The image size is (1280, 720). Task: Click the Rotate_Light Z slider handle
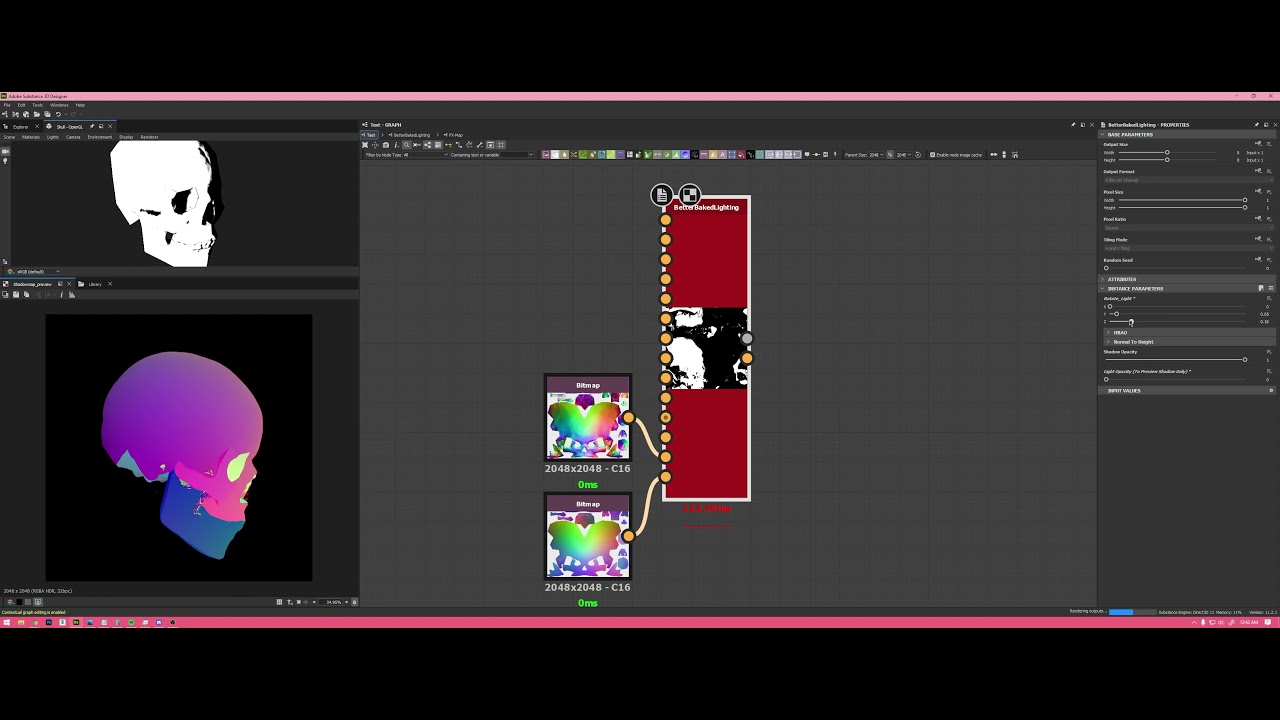(1131, 322)
